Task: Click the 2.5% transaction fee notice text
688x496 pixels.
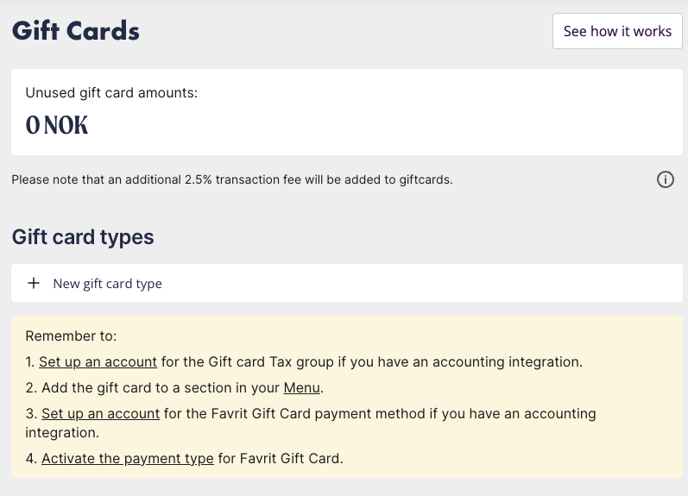Action: pyautogui.click(x=232, y=180)
